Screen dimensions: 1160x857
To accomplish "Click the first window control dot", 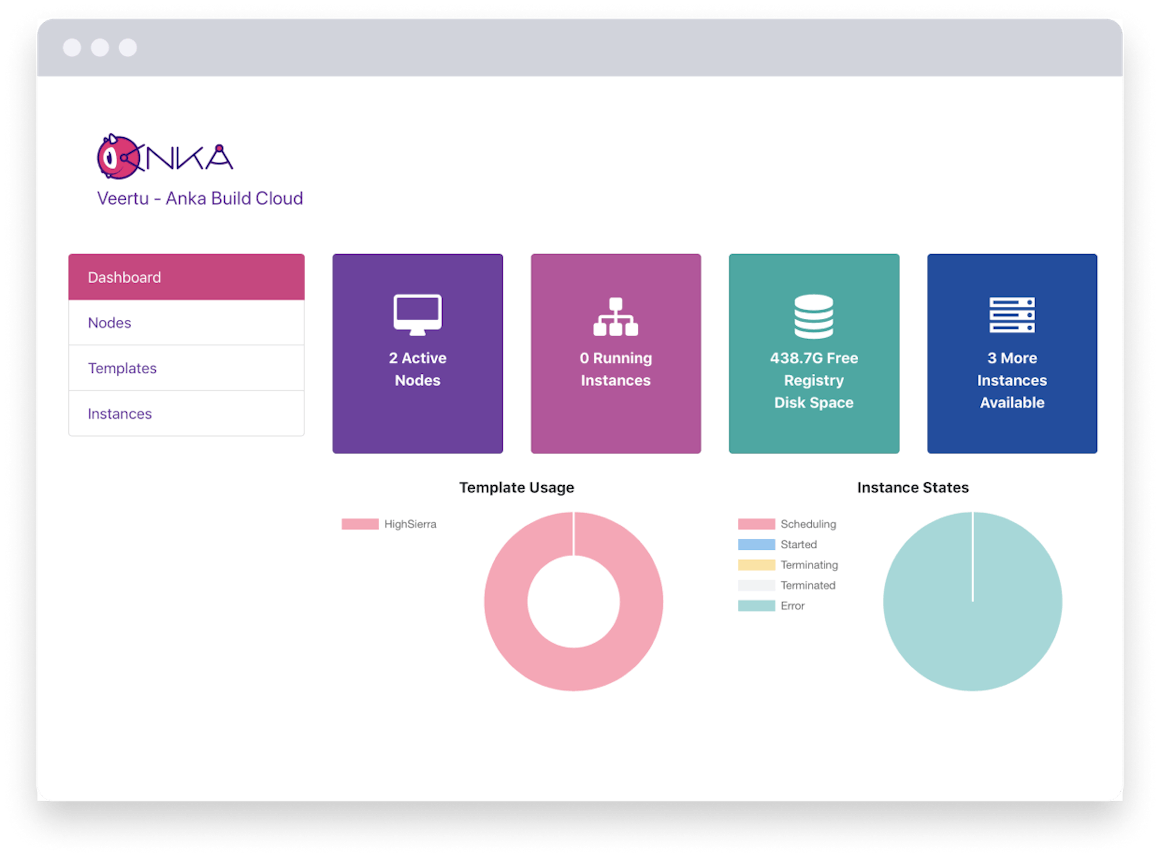I will 72,47.
